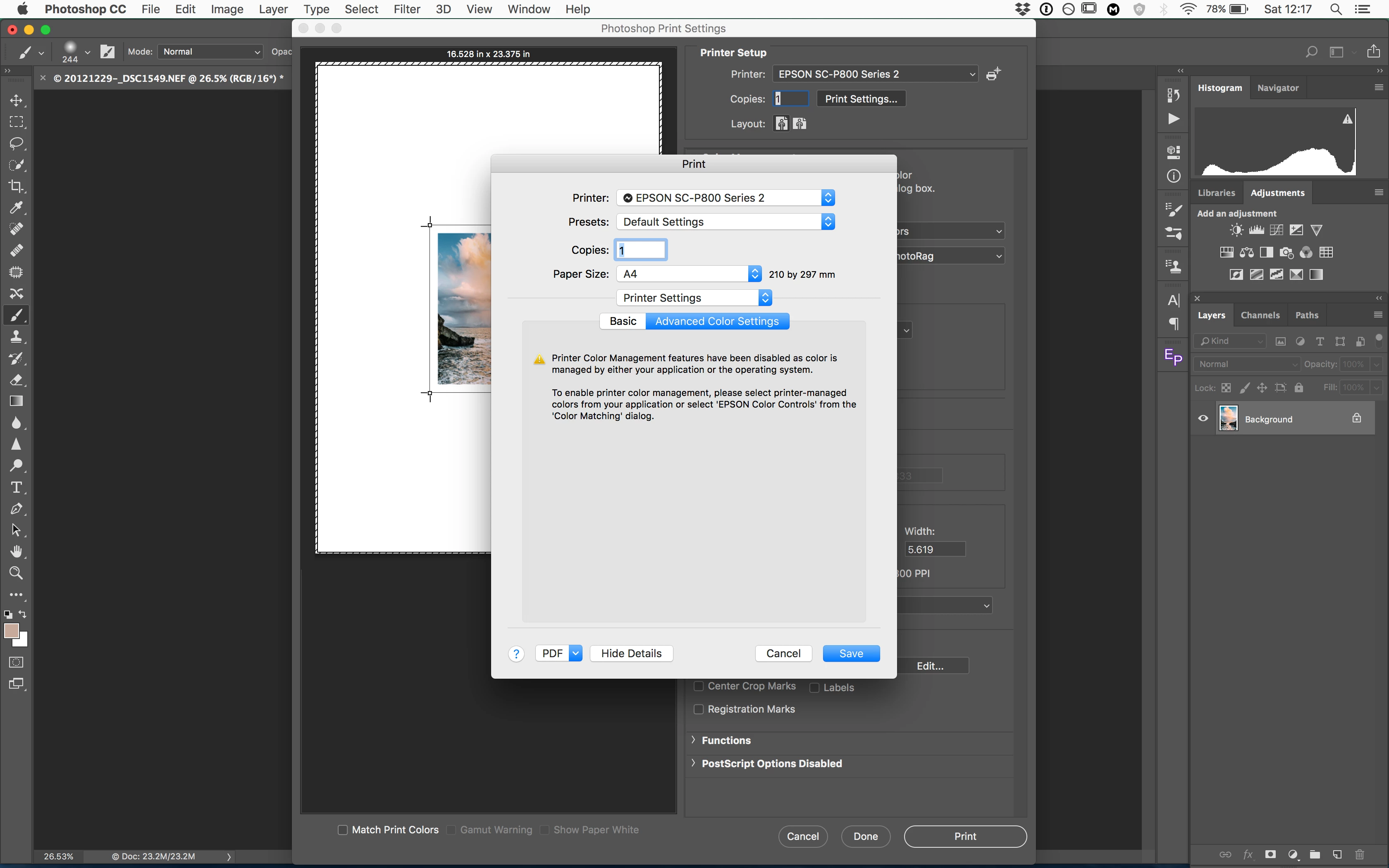
Task: Switch to the Basic tab
Action: (x=623, y=322)
